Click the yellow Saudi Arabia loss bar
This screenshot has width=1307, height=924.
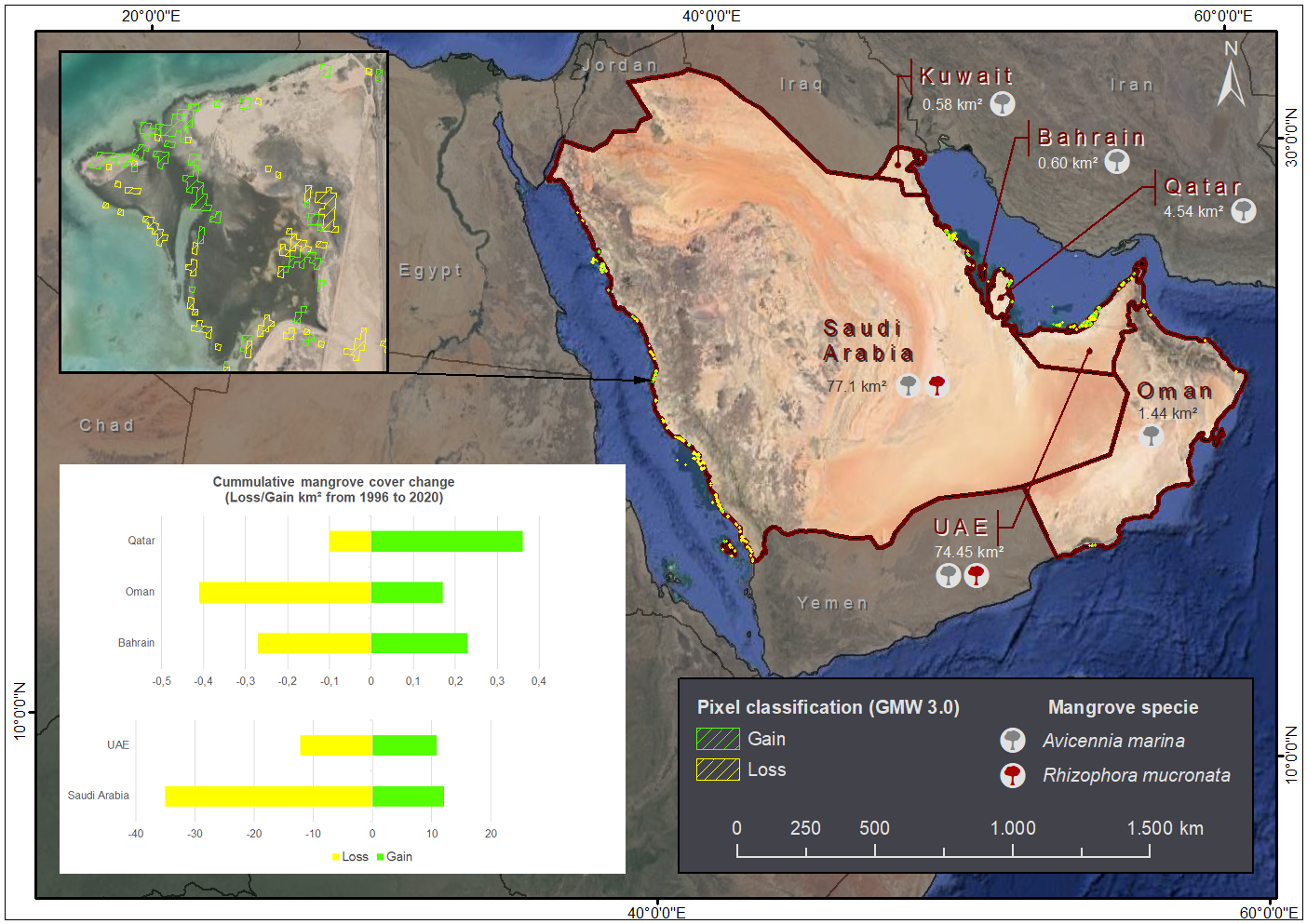click(269, 797)
